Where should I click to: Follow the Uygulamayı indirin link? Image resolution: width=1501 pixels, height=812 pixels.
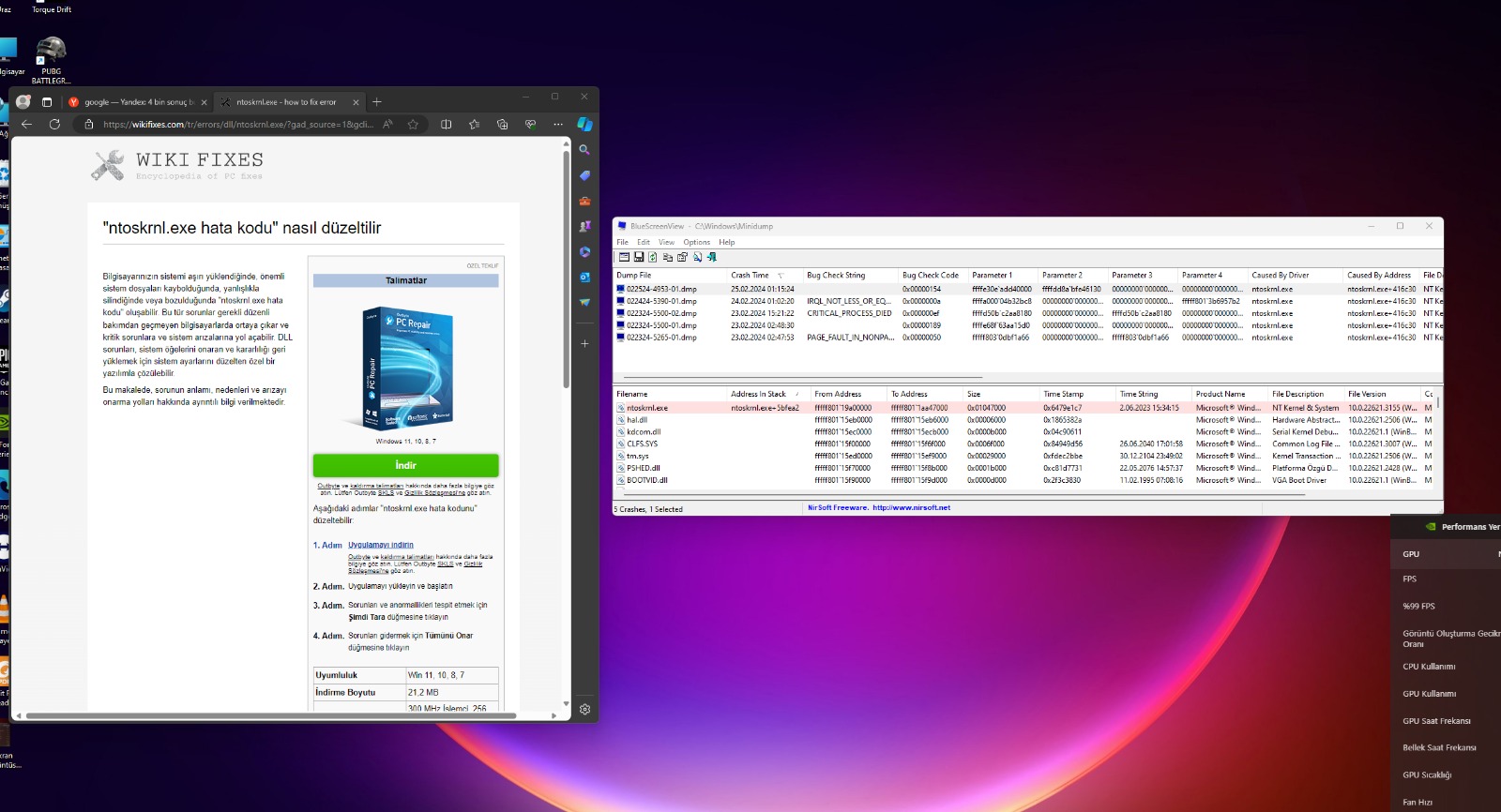pyautogui.click(x=381, y=545)
